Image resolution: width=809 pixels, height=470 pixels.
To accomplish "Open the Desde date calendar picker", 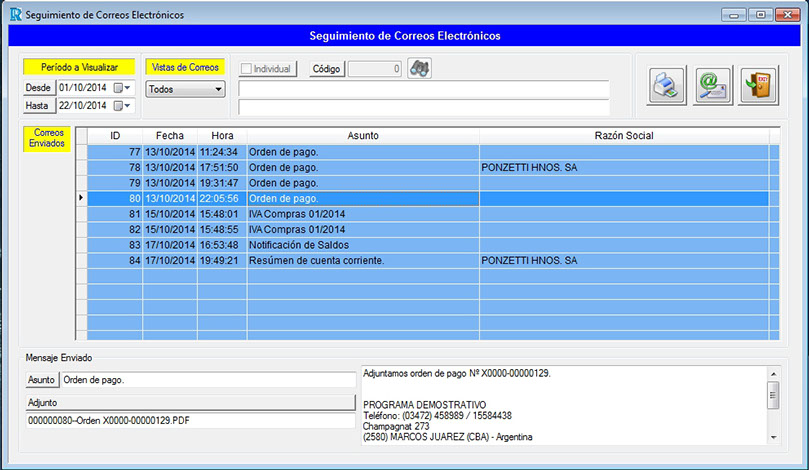I will pyautogui.click(x=123, y=88).
